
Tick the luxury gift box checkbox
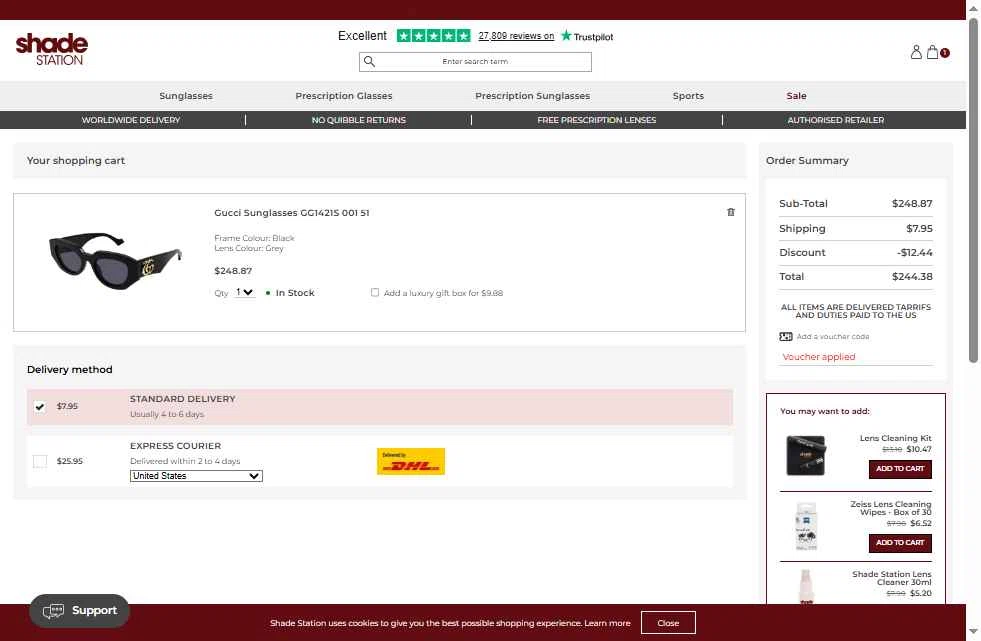pyautogui.click(x=375, y=292)
